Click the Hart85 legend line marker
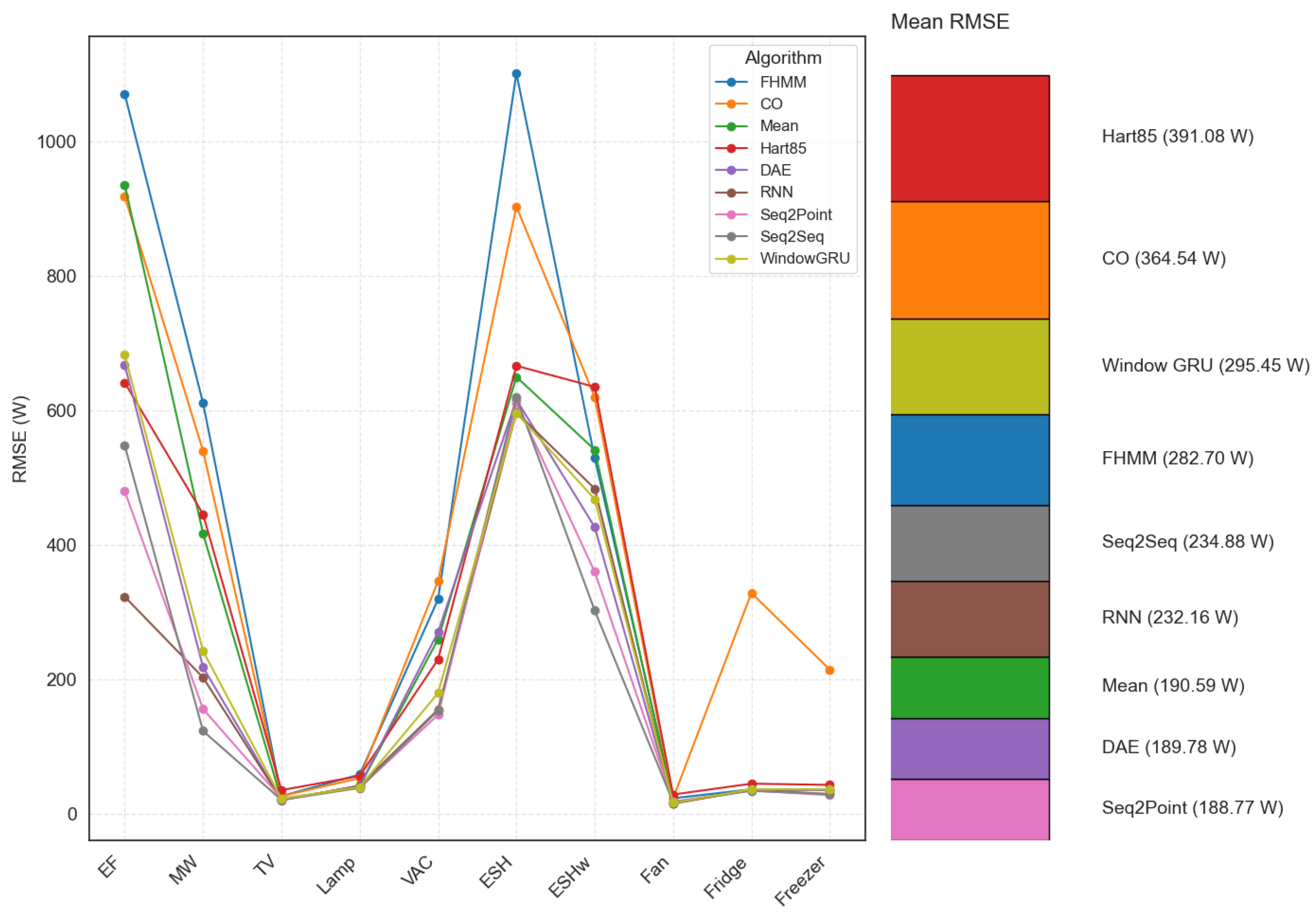This screenshot has width=1316, height=921. coord(732,149)
